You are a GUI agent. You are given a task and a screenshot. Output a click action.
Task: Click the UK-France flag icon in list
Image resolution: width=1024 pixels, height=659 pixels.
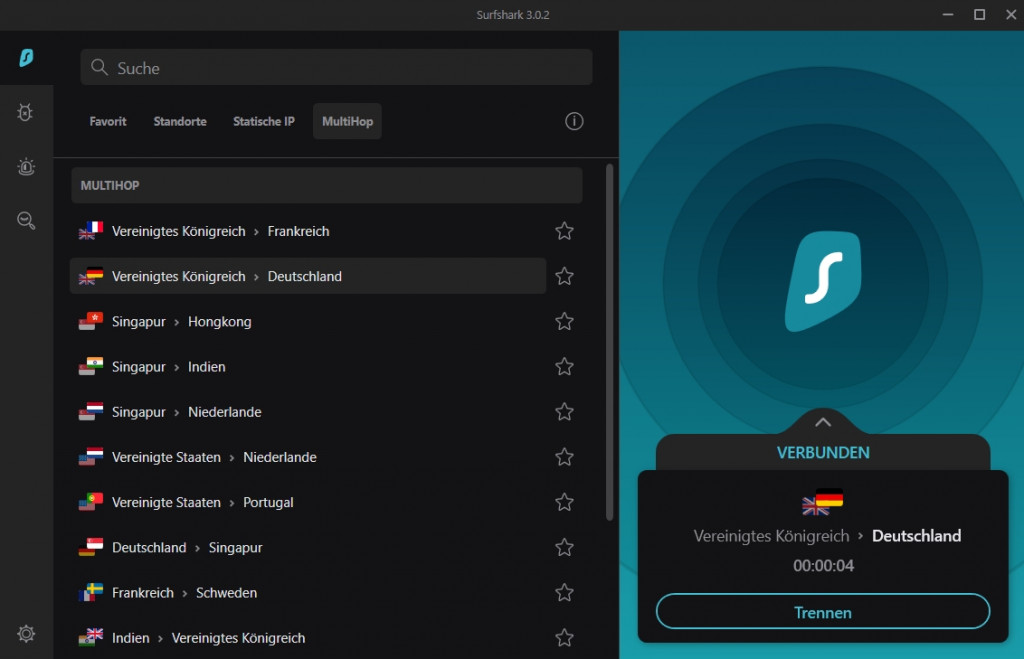(91, 231)
